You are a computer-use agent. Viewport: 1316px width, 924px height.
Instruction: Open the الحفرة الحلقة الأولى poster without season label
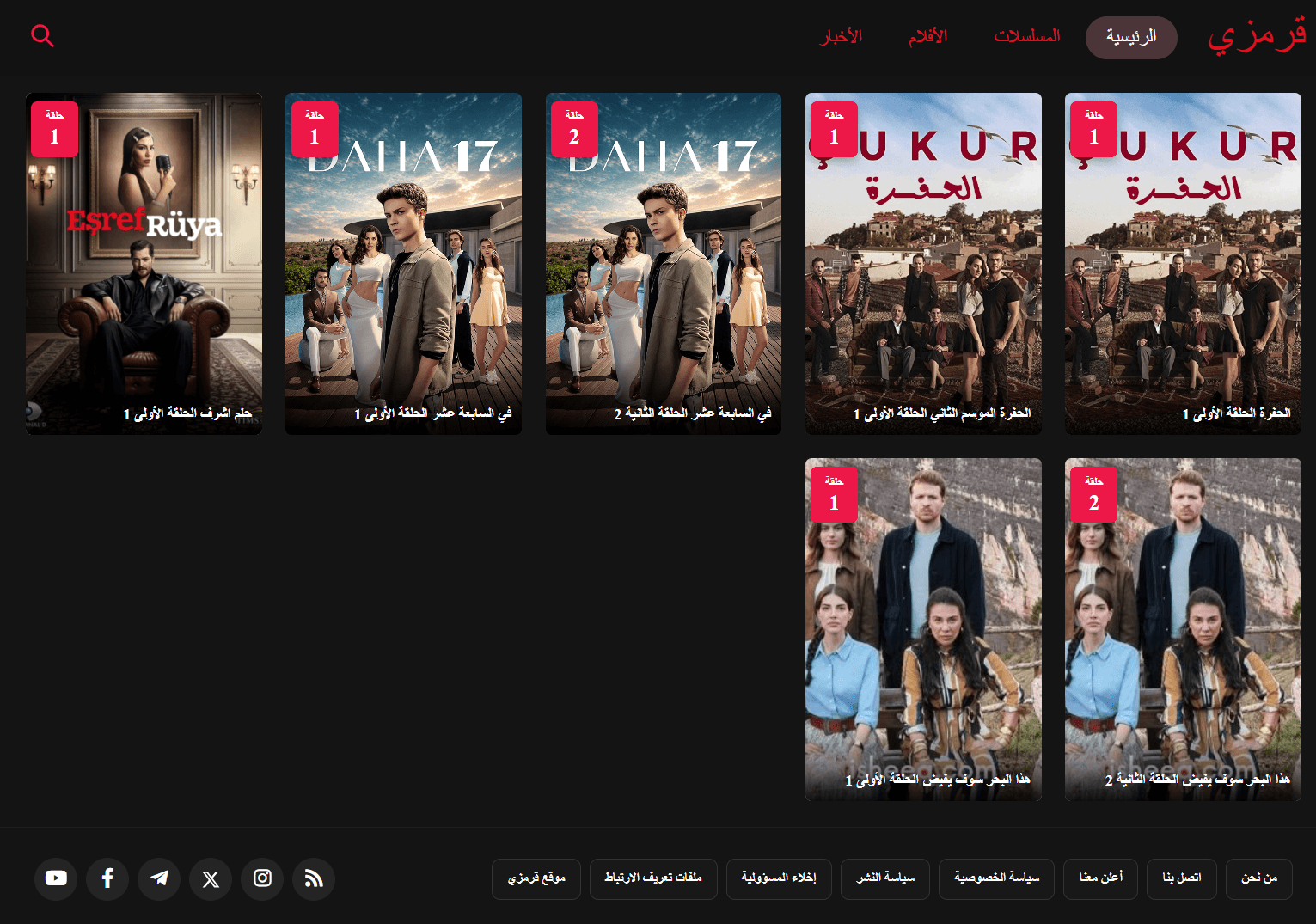coord(1183,264)
